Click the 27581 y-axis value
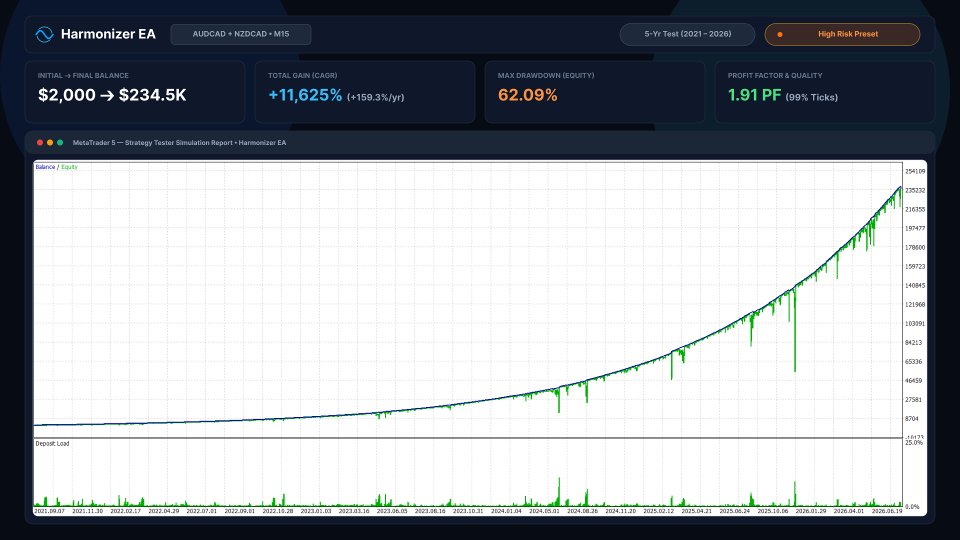The width and height of the screenshot is (960, 540). pos(913,399)
